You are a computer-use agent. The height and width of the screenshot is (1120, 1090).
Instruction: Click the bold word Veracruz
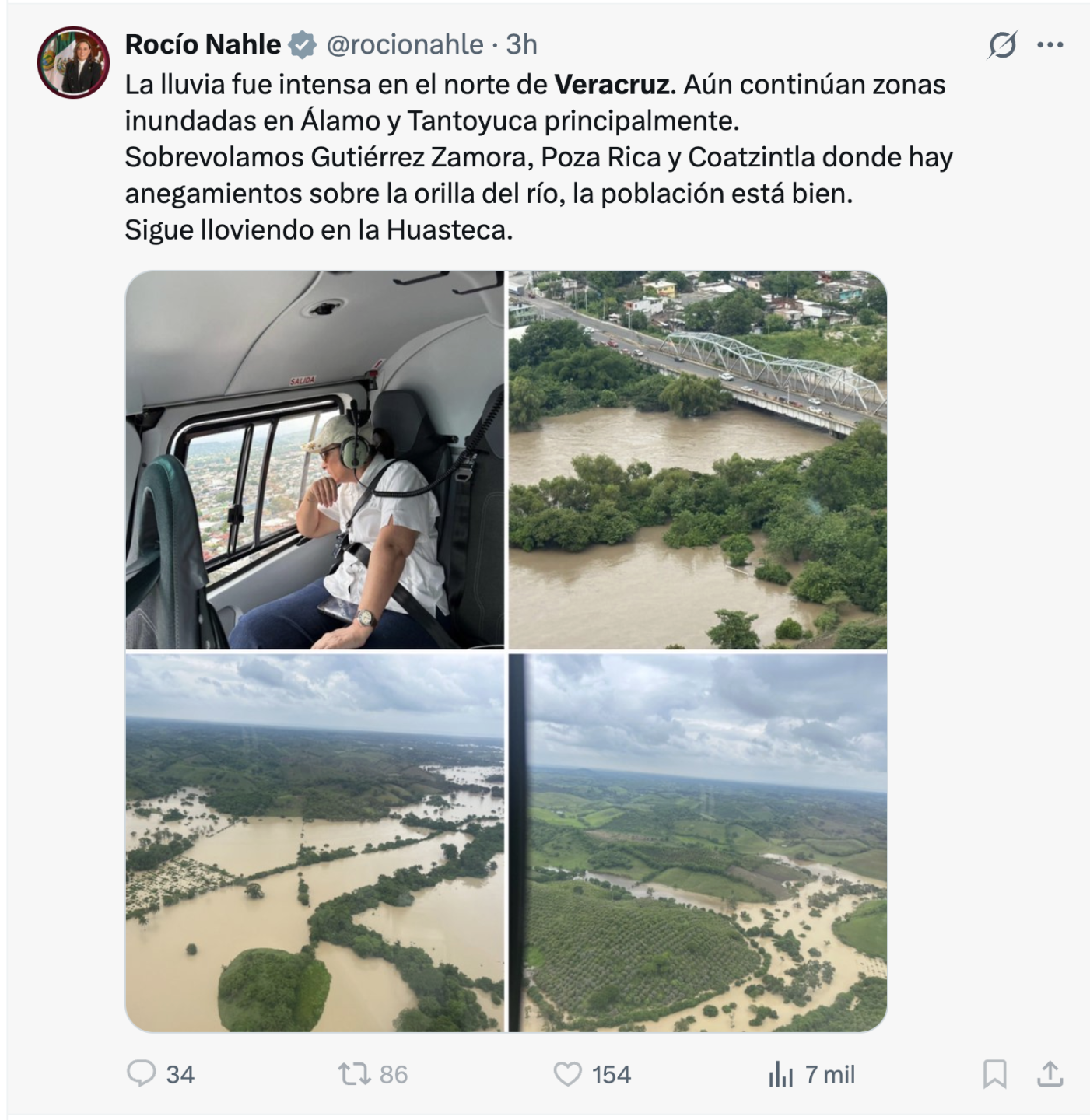pyautogui.click(x=612, y=84)
